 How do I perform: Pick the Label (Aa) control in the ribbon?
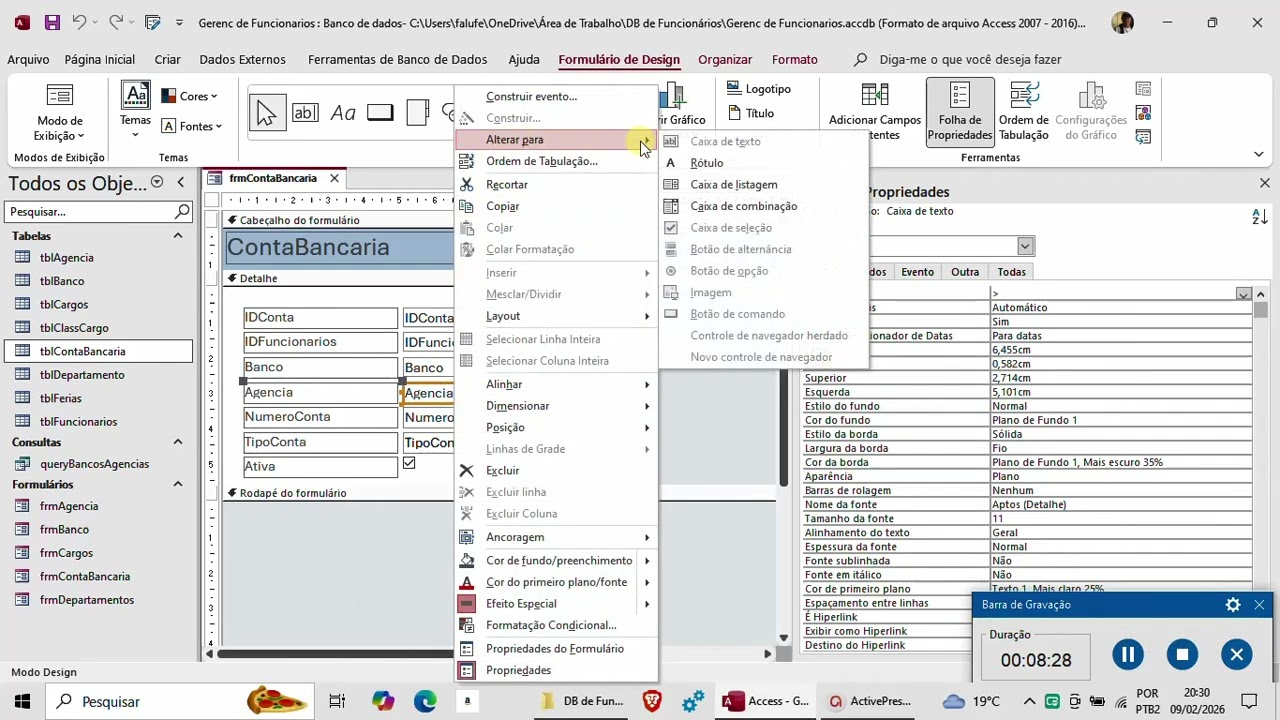343,113
